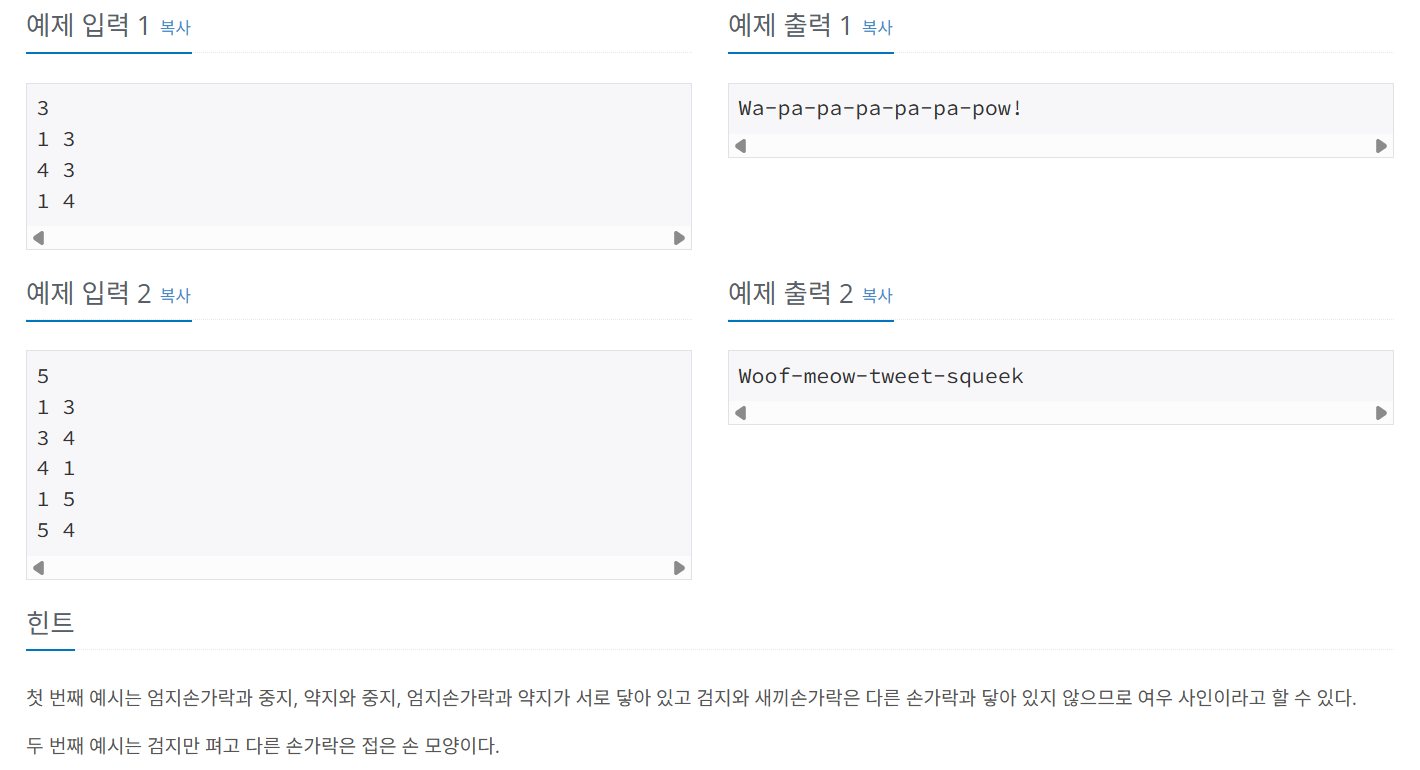1420x770 pixels.
Task: Click the scrollbar track under 예제 입력 2
Action: point(360,568)
